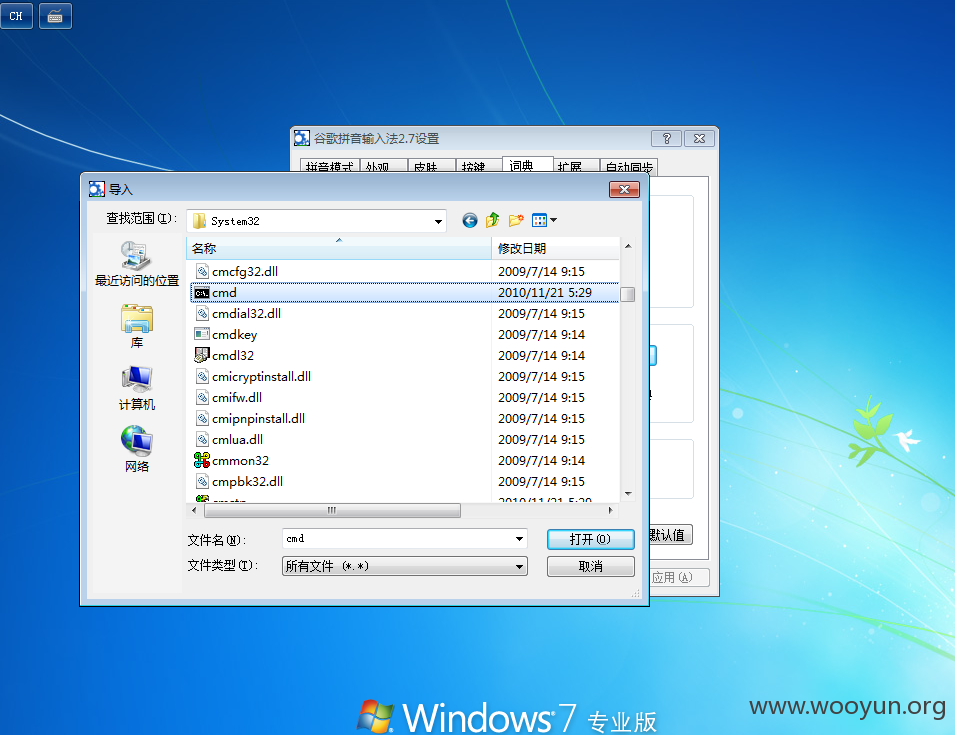
Task: Click the Cancel (取消) button
Action: tap(590, 566)
